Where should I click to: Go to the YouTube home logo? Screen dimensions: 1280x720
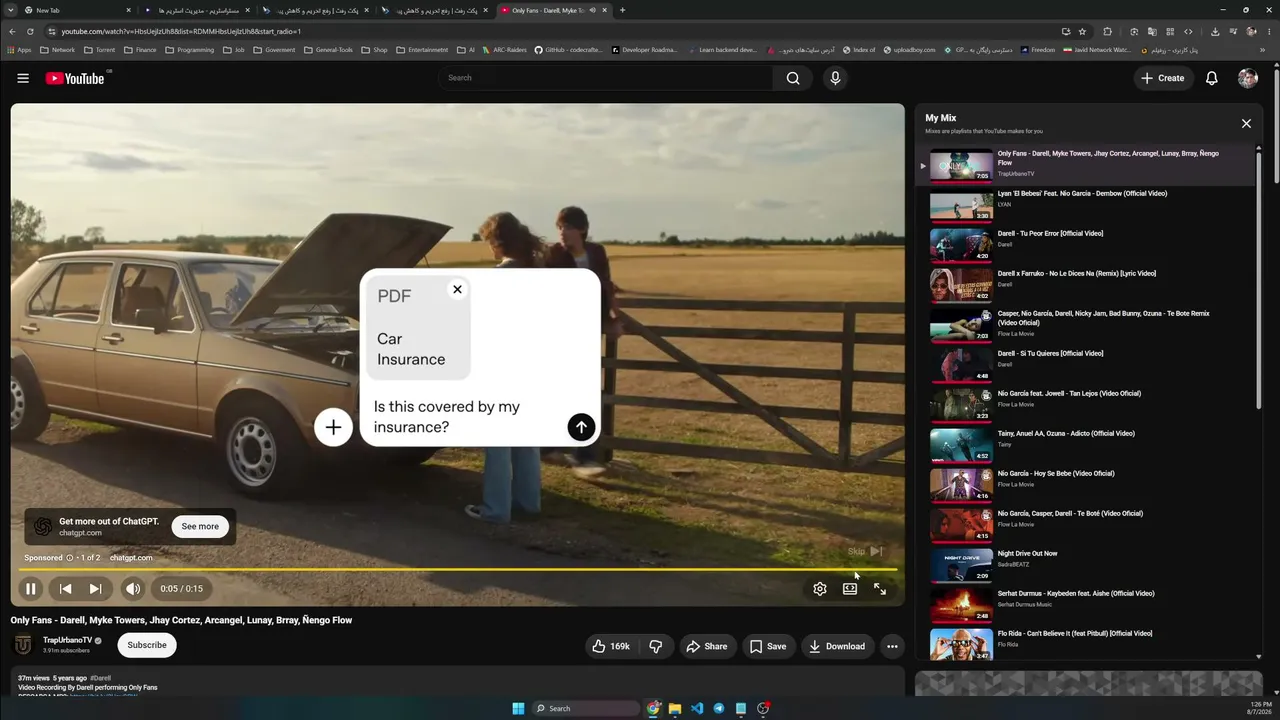(x=75, y=78)
